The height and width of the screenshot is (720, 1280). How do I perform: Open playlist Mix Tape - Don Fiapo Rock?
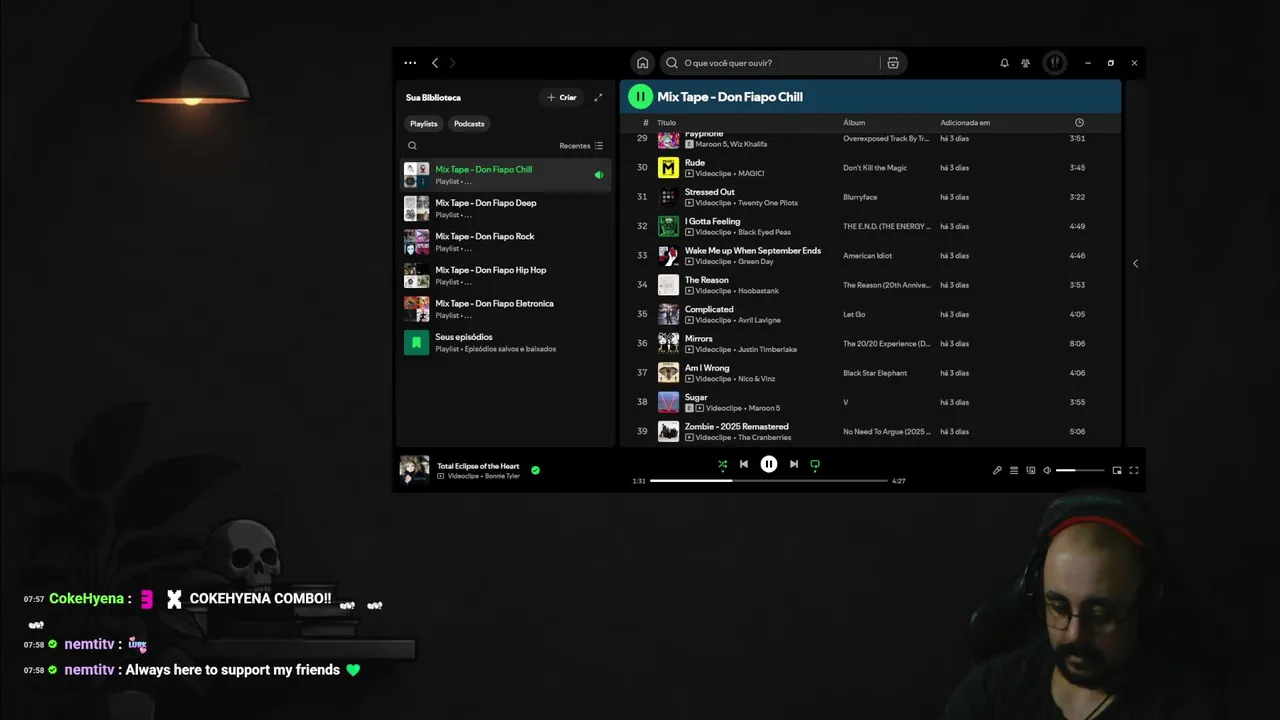(506, 242)
